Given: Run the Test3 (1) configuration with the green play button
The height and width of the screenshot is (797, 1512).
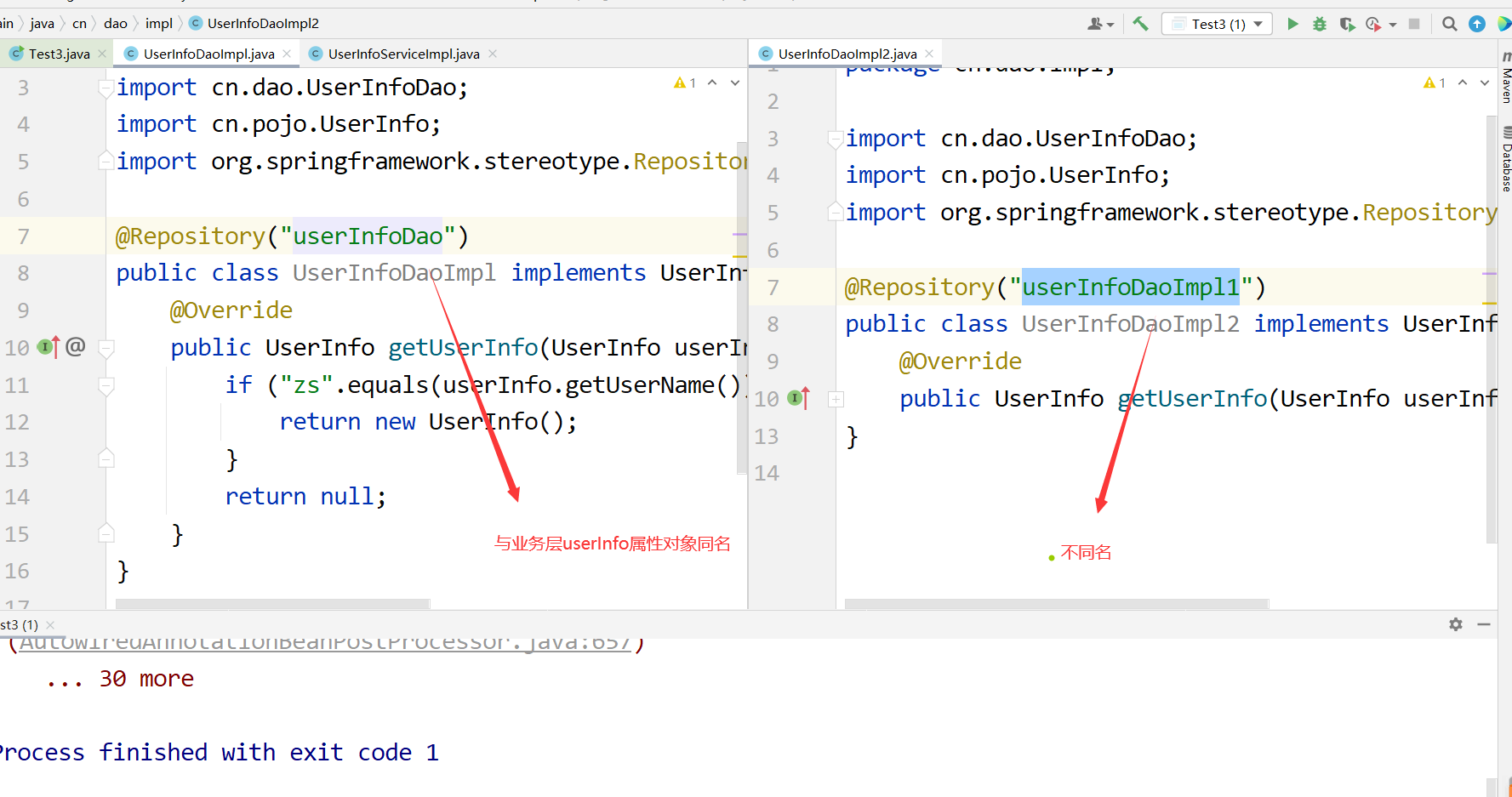Looking at the screenshot, I should [x=1292, y=24].
